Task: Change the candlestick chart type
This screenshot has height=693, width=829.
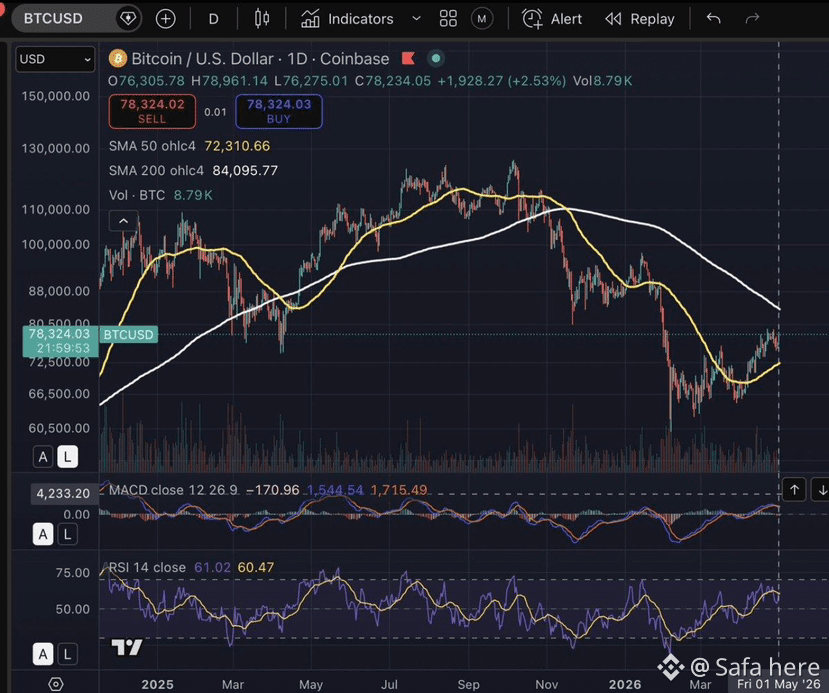Action: pos(262,19)
